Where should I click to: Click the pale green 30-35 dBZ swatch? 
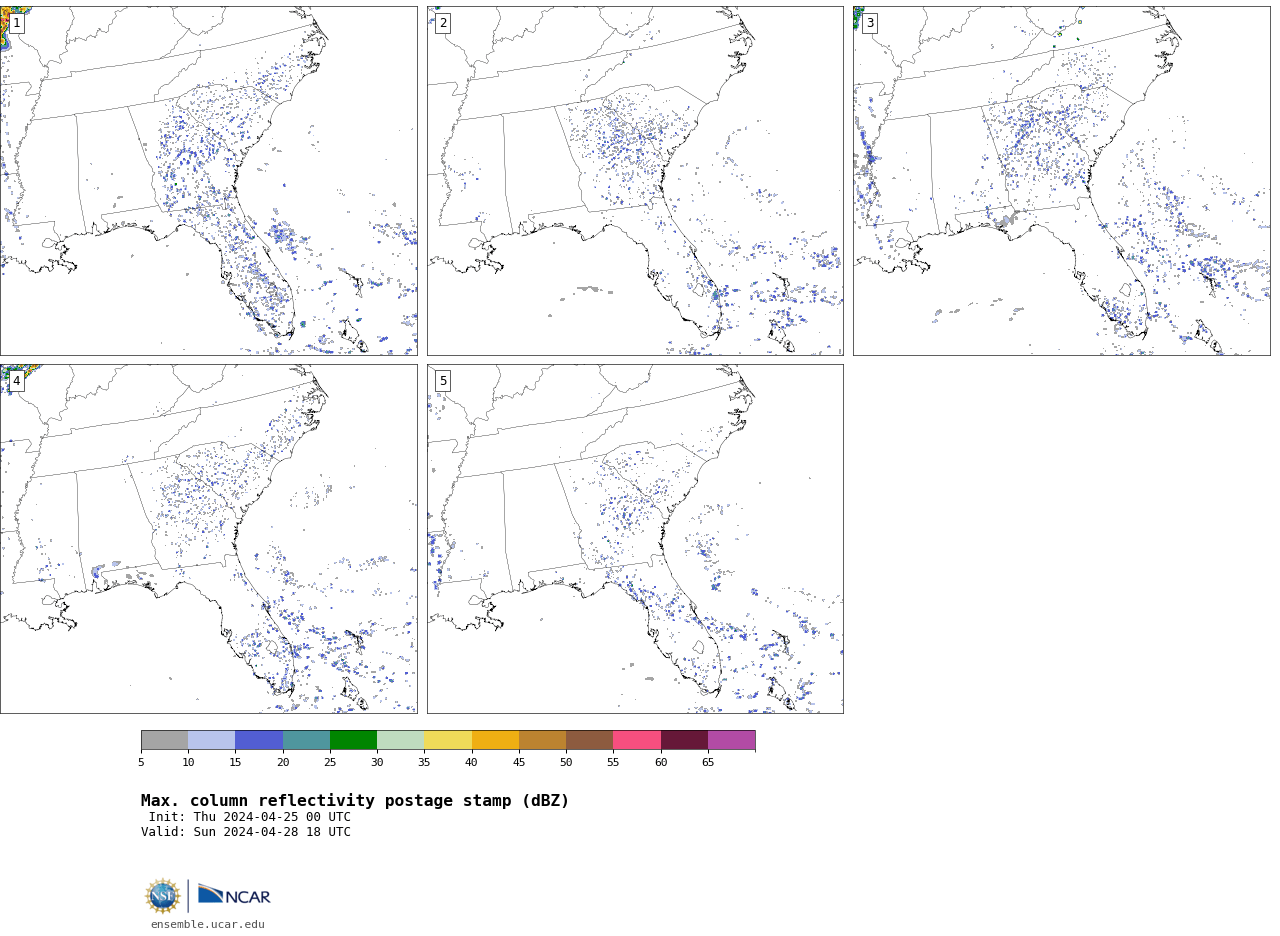pos(400,740)
